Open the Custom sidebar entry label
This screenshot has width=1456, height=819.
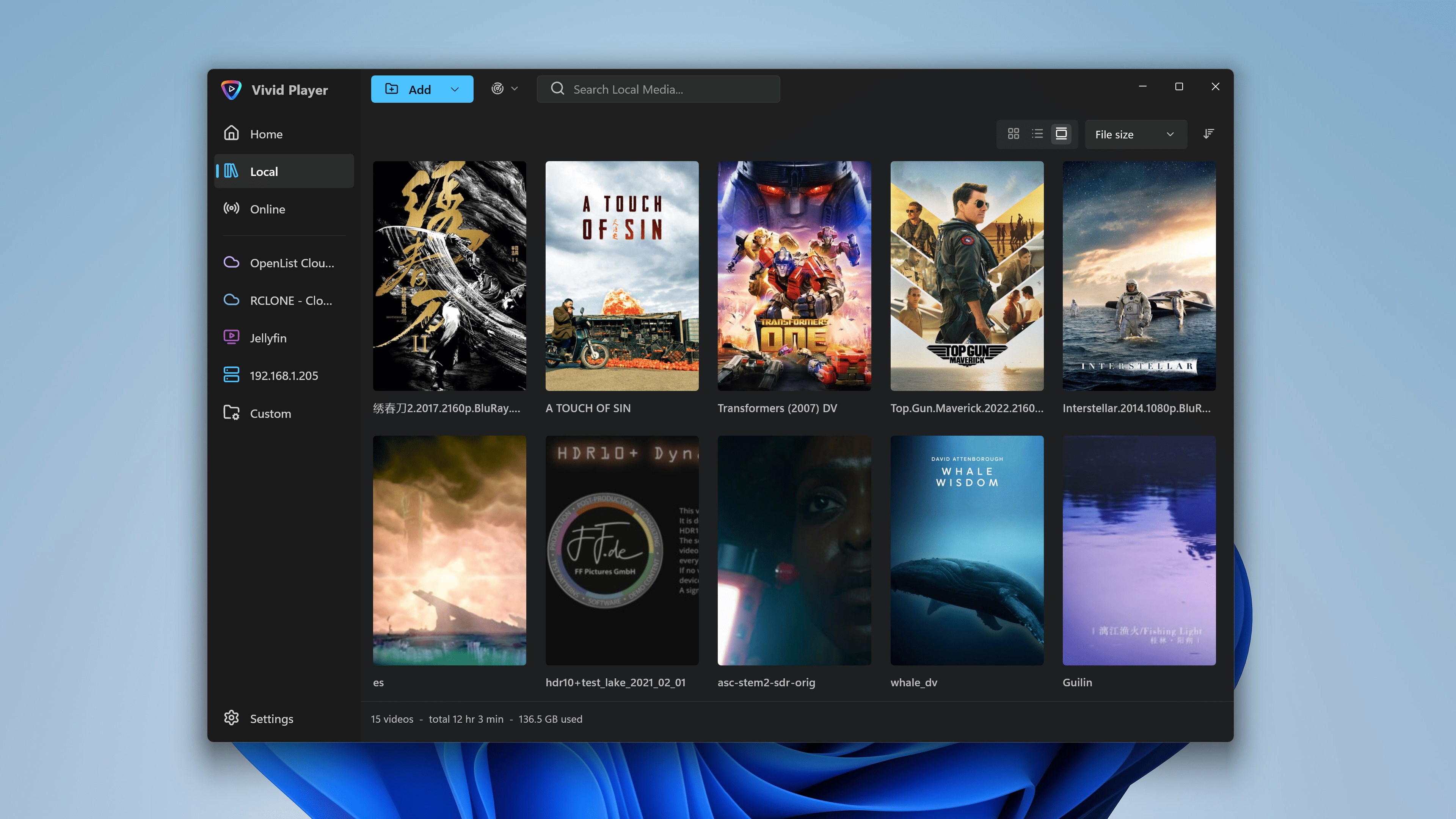271,414
